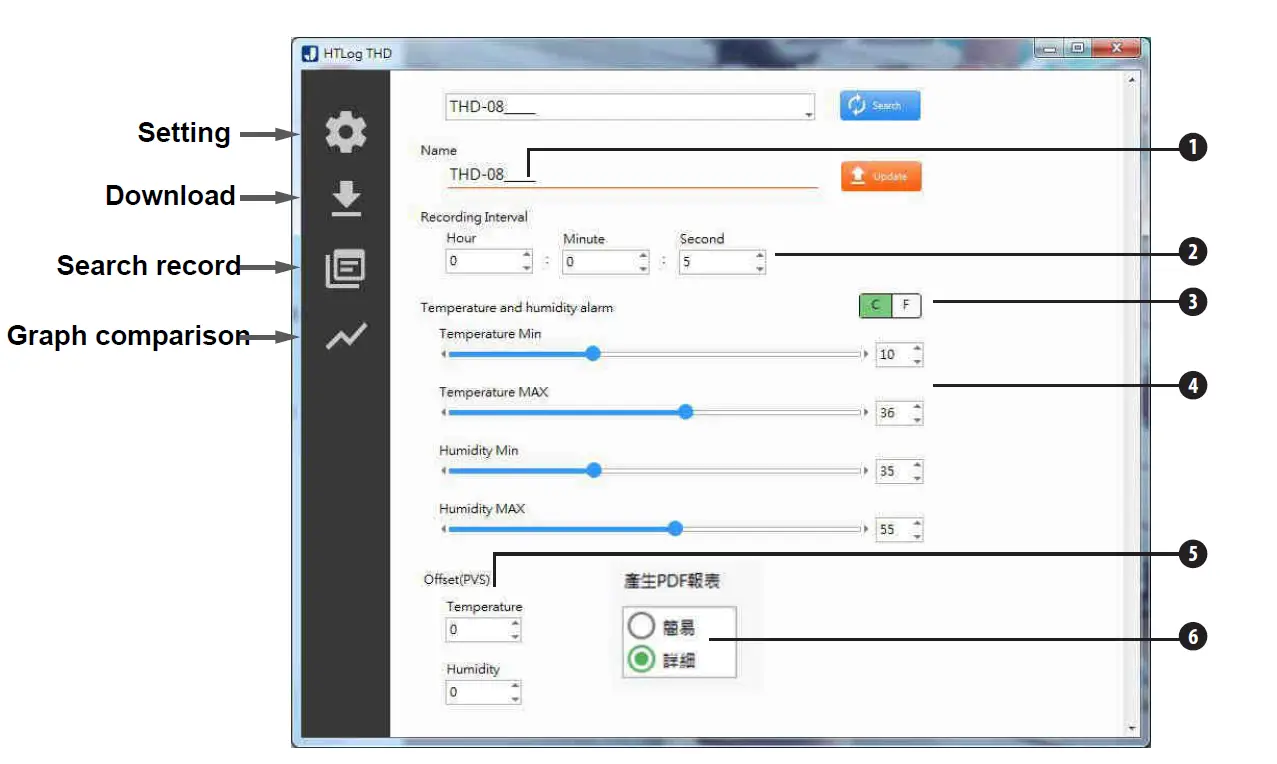
Task: Edit the Name text field THD-08
Action: [x=631, y=175]
